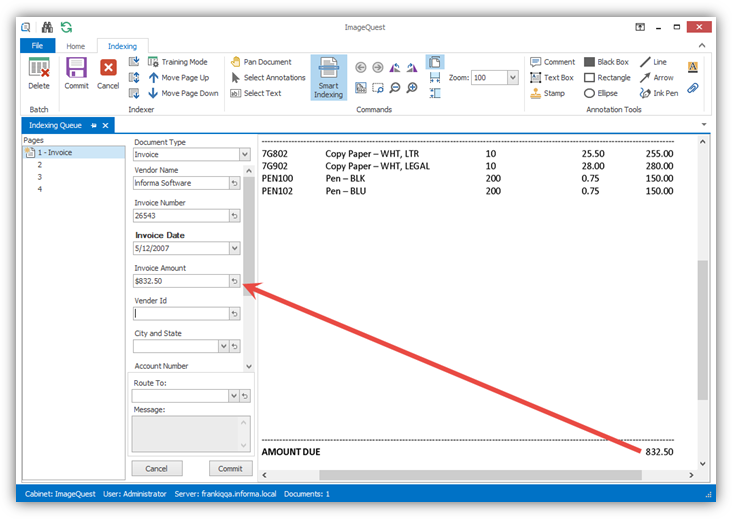Rotate page counterclockwise
The image size is (732, 519).
click(395, 68)
